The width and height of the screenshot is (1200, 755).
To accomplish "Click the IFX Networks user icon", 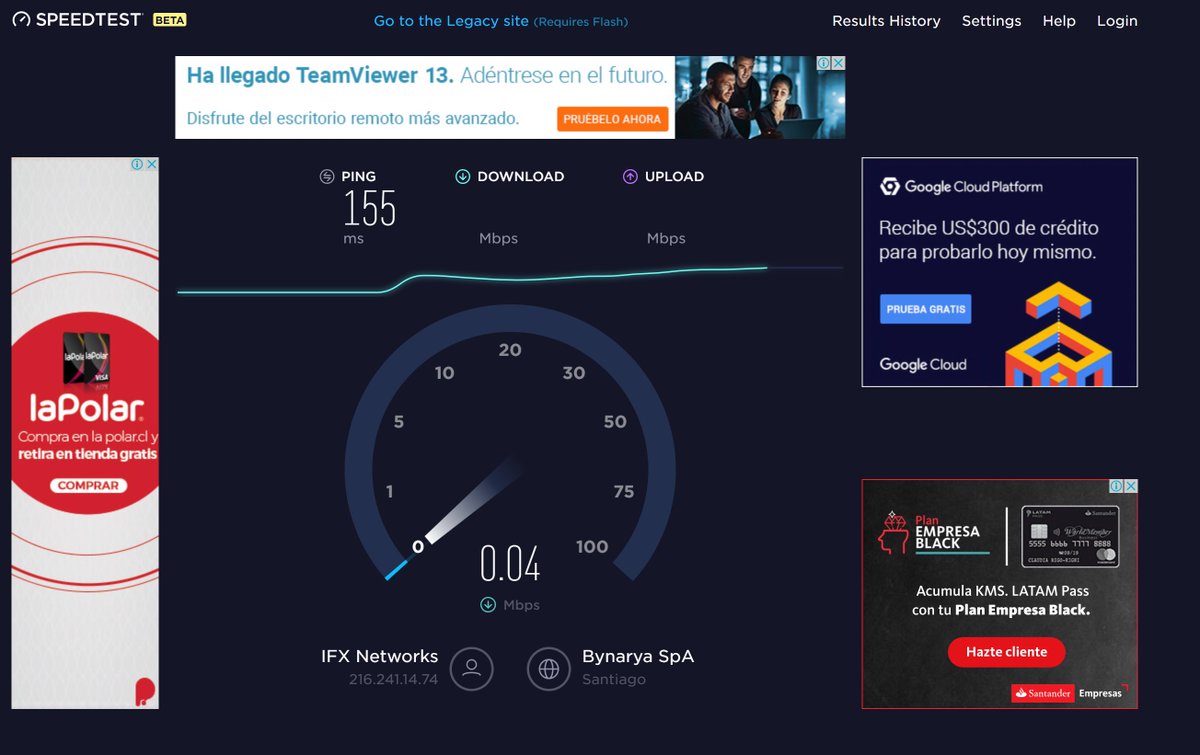I will 472,669.
